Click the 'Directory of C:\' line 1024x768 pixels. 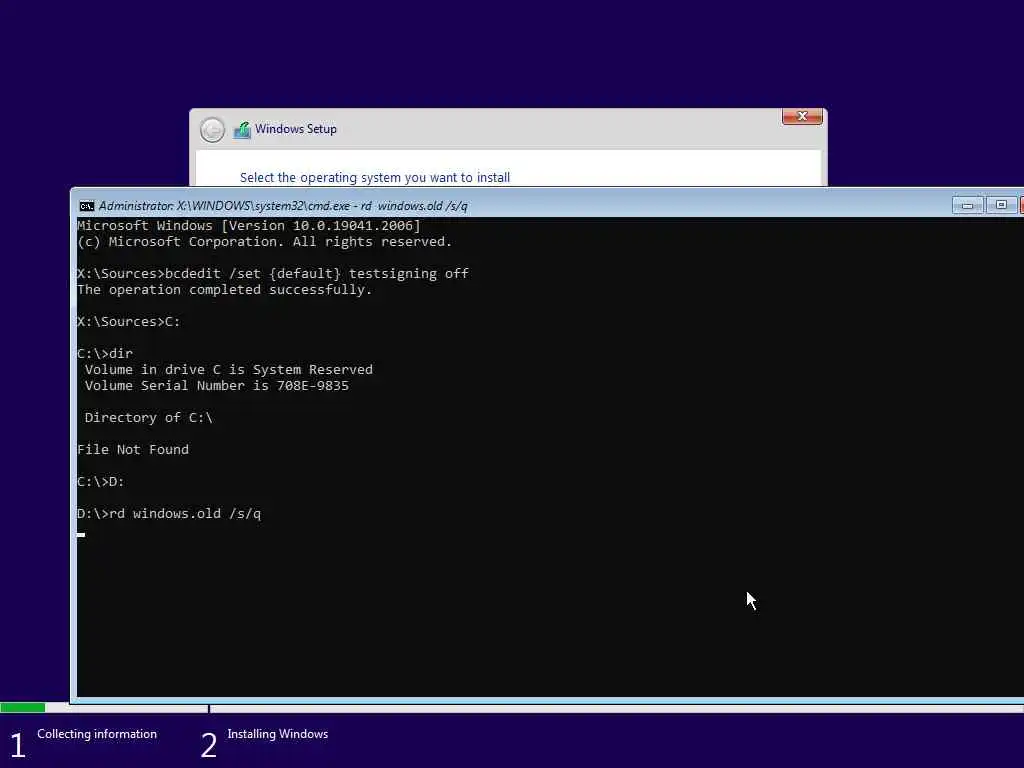pos(148,417)
